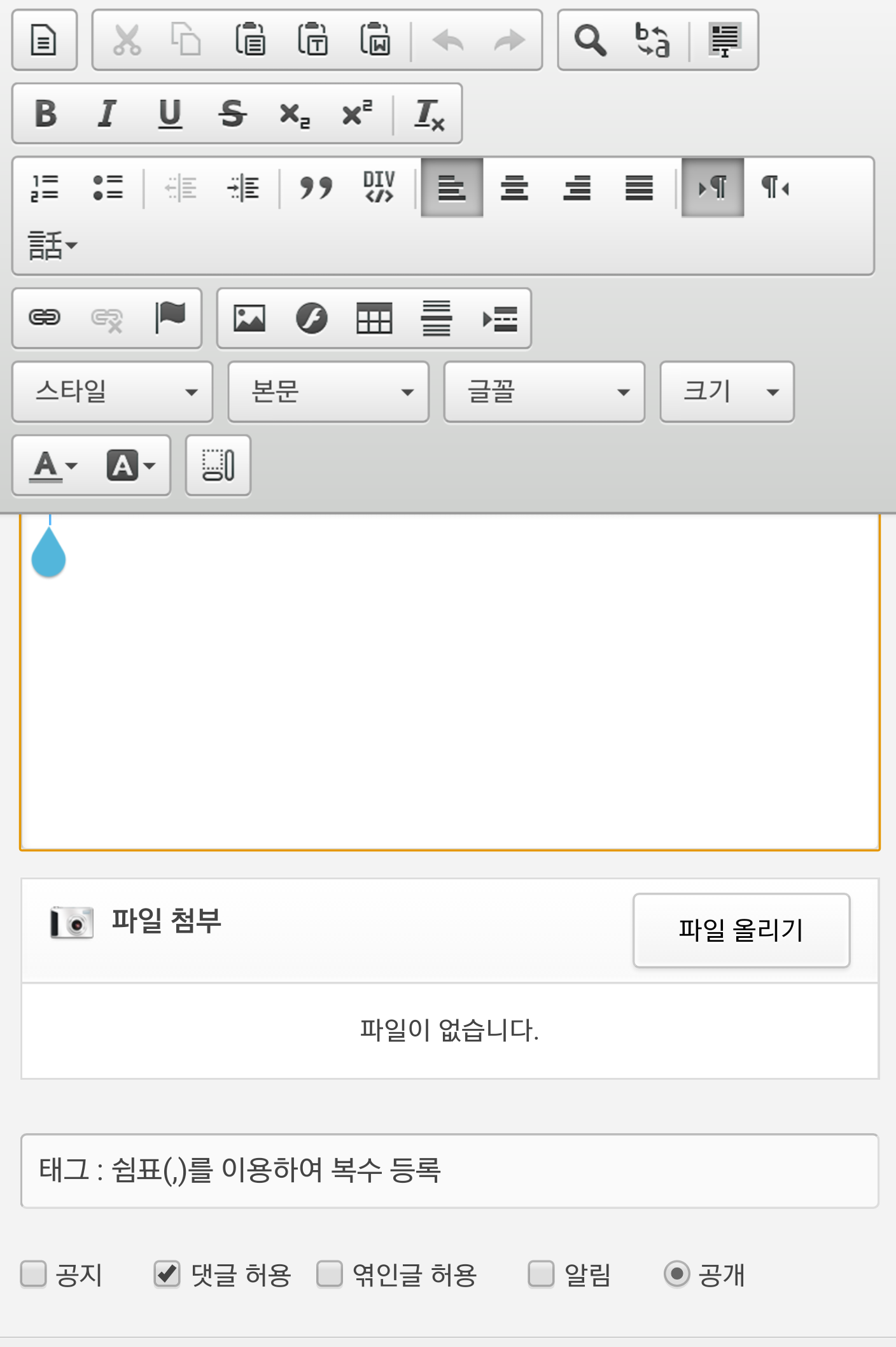Image resolution: width=896 pixels, height=1347 pixels.
Task: Click the tag input field
Action: tap(449, 1171)
